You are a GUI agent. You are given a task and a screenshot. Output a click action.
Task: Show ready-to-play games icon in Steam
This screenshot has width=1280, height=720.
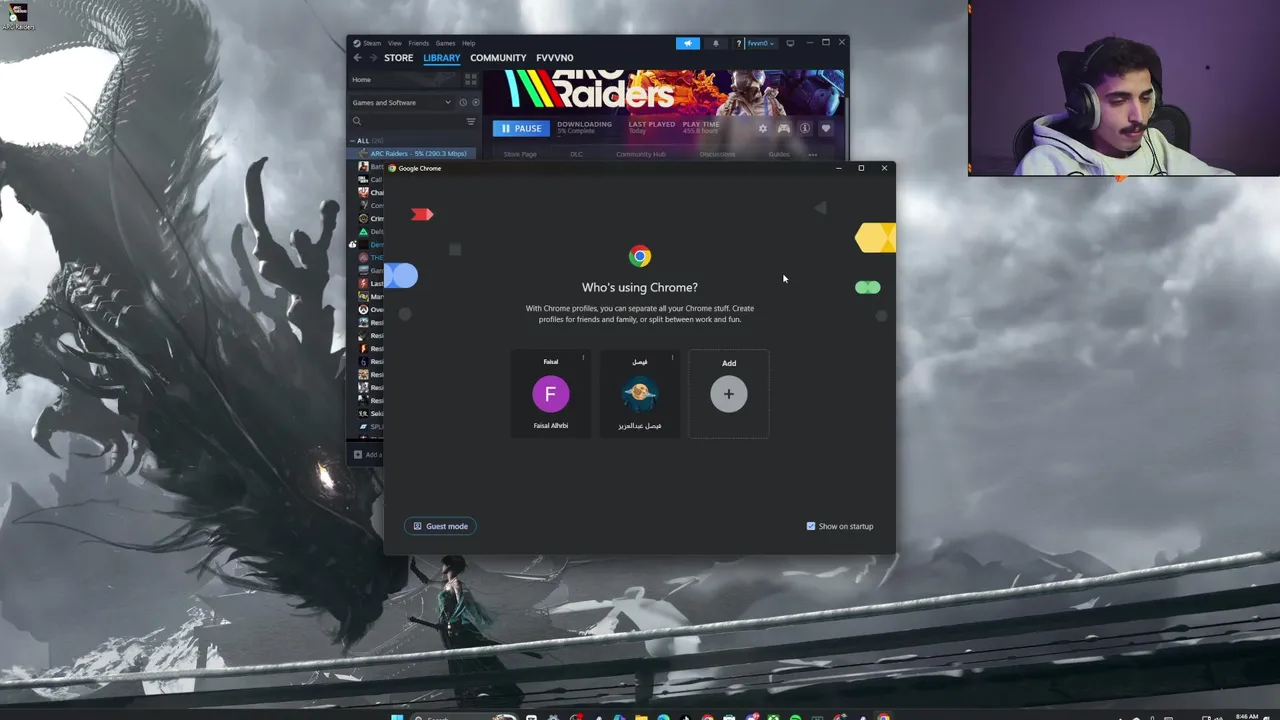pos(475,102)
